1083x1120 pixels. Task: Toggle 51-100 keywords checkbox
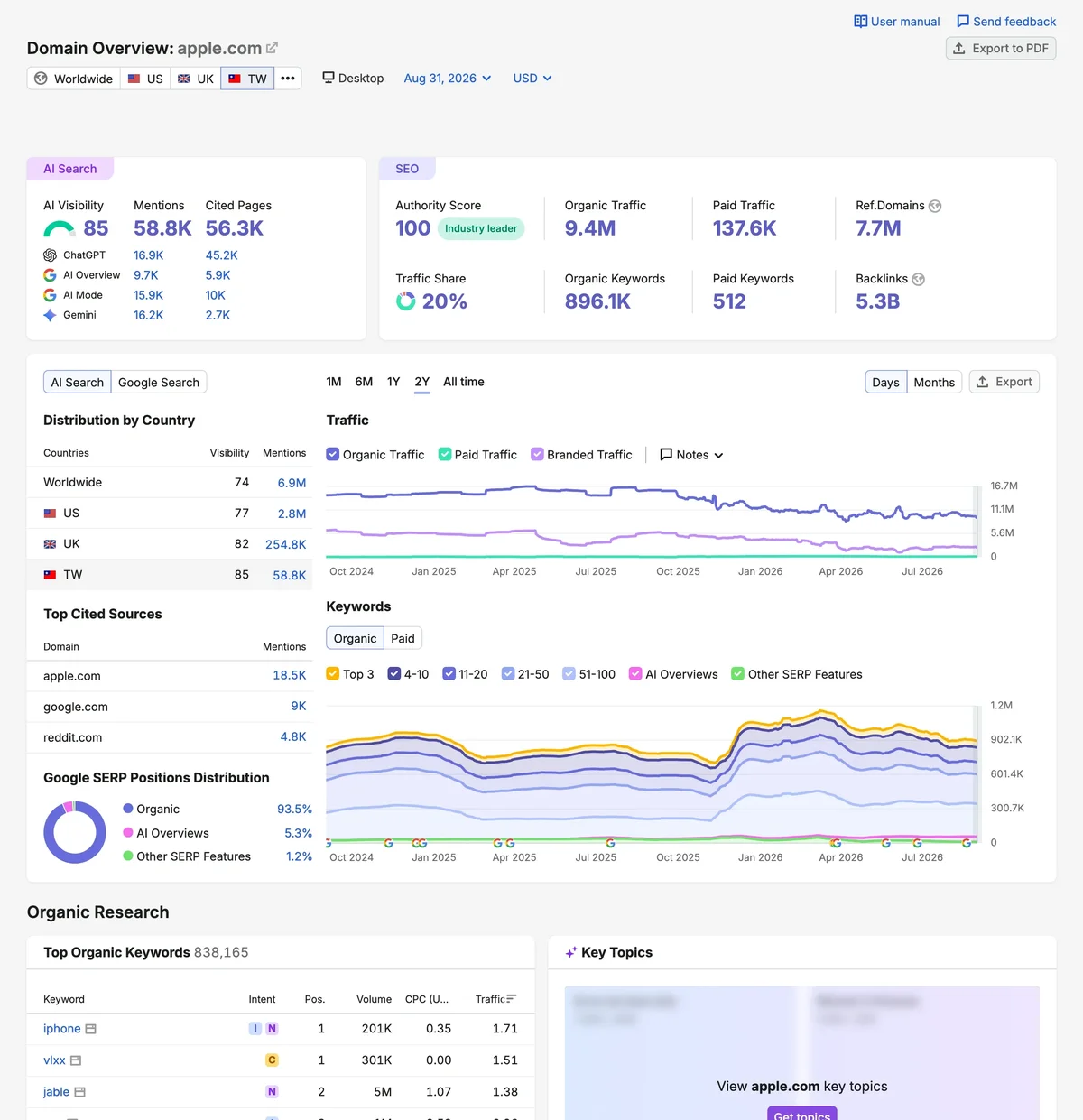[569, 674]
